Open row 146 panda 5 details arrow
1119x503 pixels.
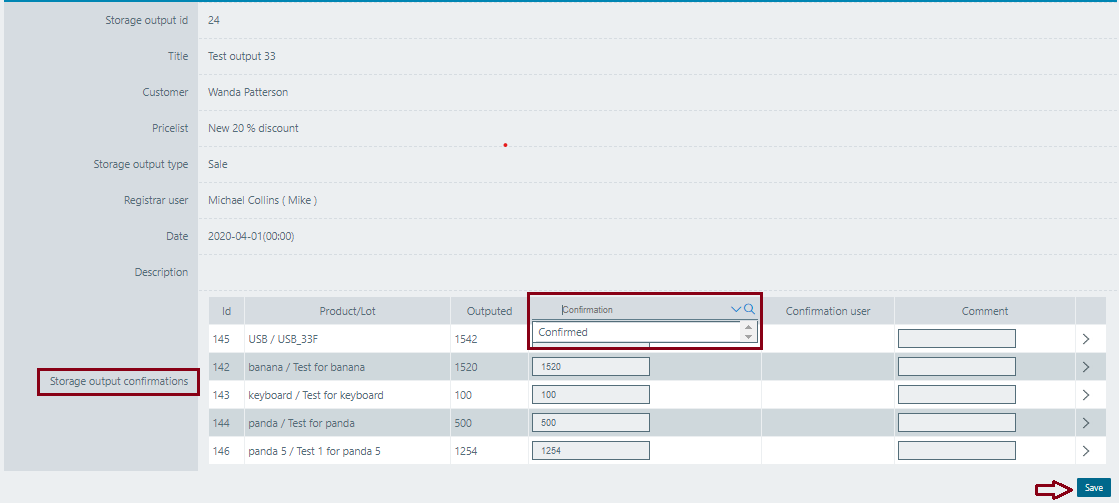[x=1087, y=451]
